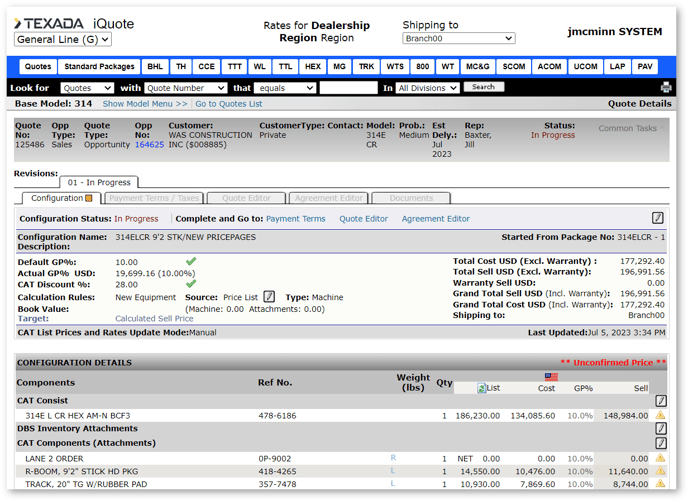Click the refresh icon beside List column

tap(482, 388)
